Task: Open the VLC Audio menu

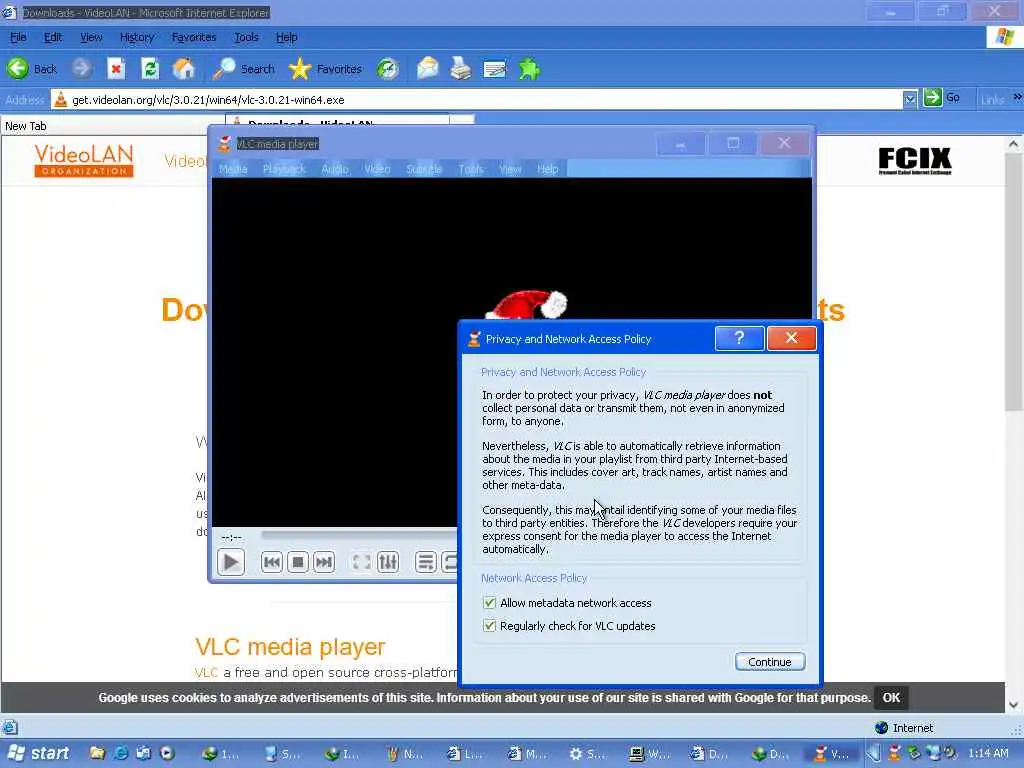Action: [335, 169]
